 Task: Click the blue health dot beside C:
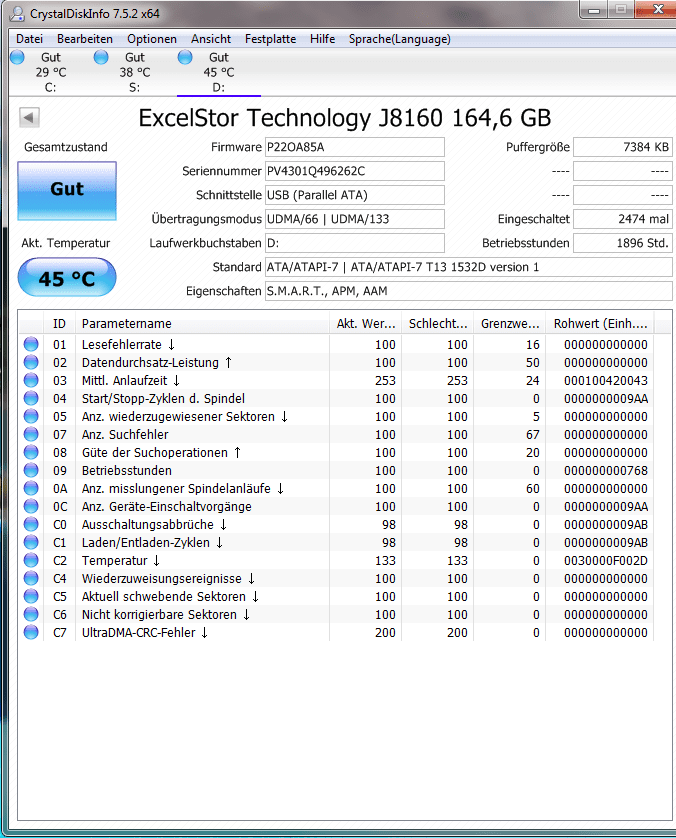[x=18, y=57]
